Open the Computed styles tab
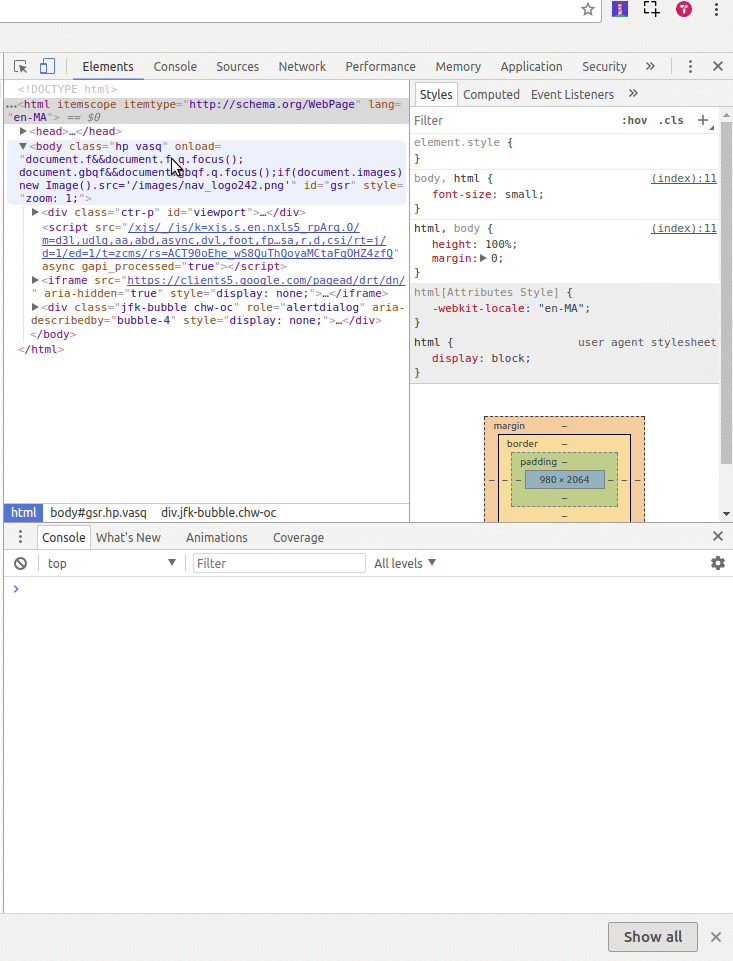The width and height of the screenshot is (733, 961). pos(491,95)
